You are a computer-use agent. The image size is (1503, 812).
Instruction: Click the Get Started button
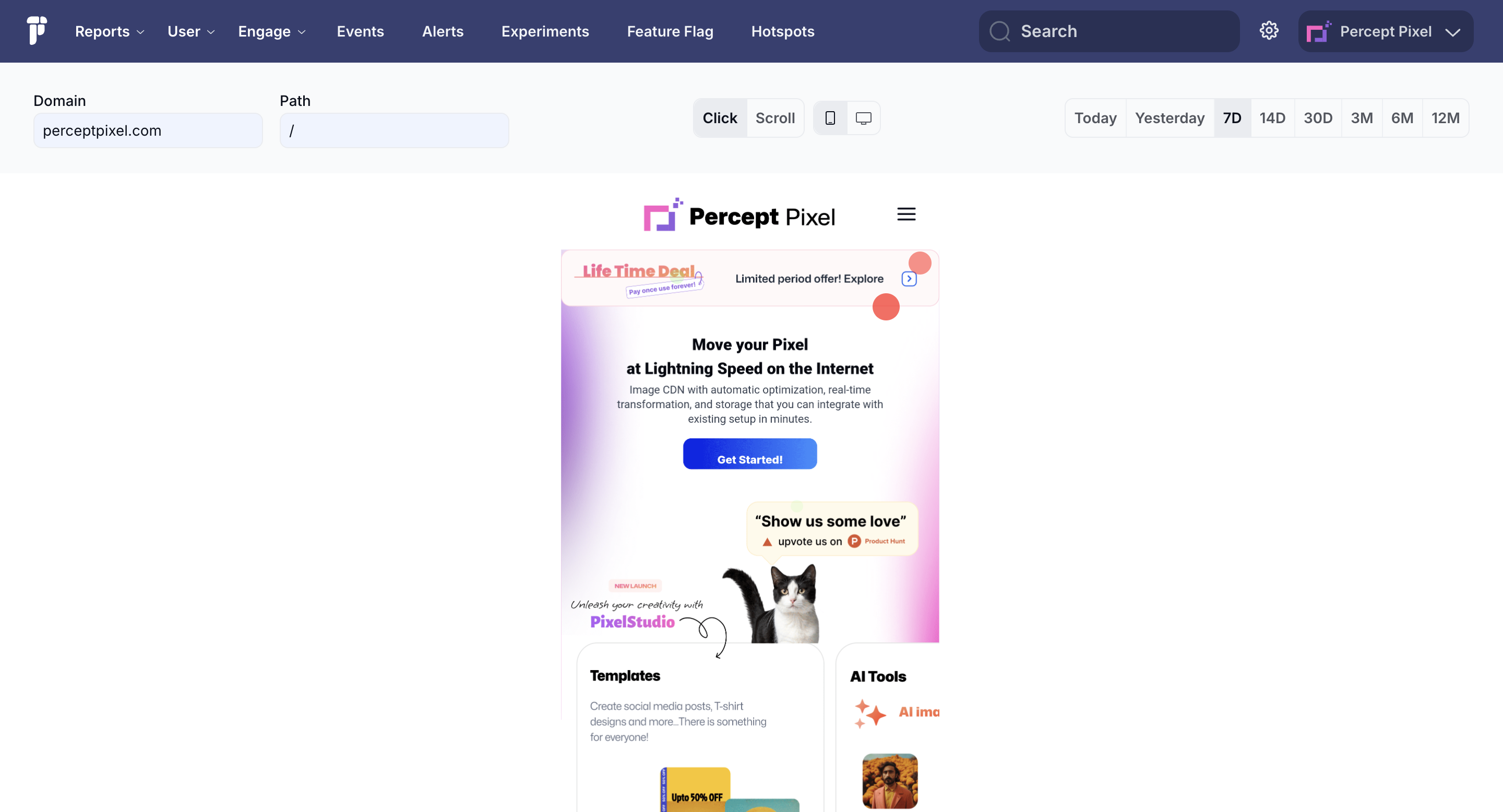coord(749,458)
